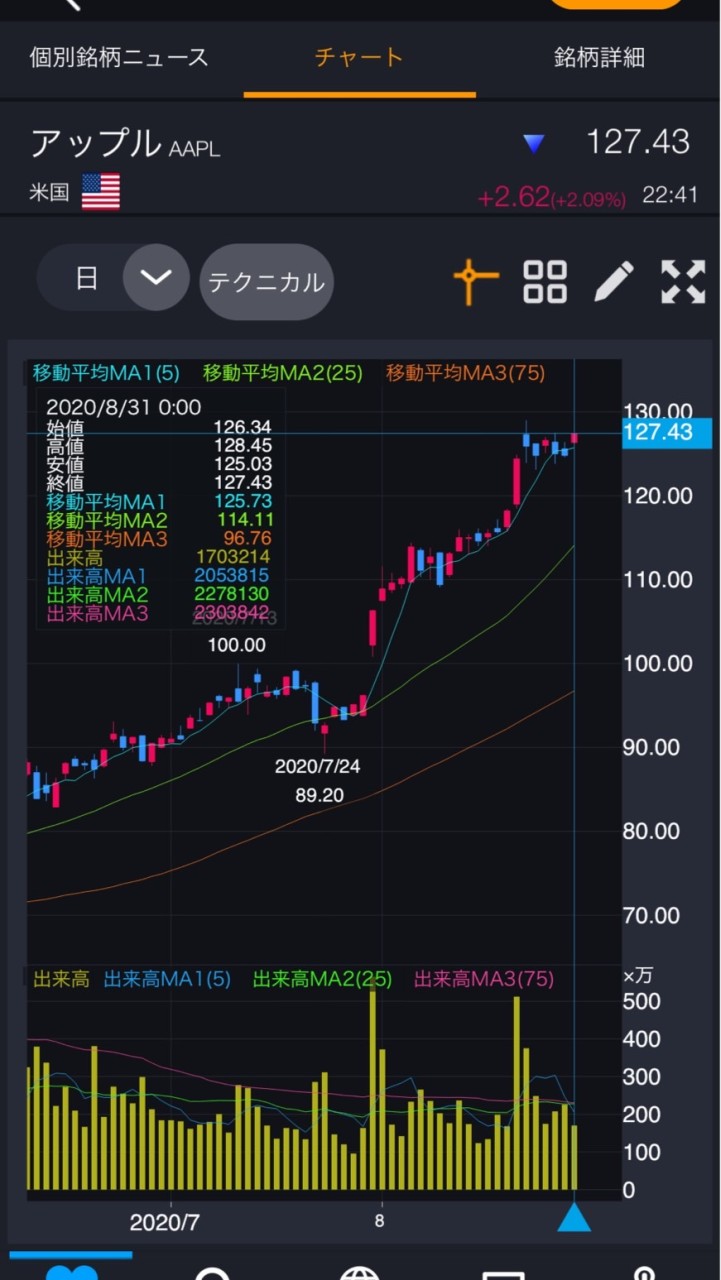This screenshot has width=721, height=1280.
Task: Tap the アップル stock name
Action: tap(95, 144)
